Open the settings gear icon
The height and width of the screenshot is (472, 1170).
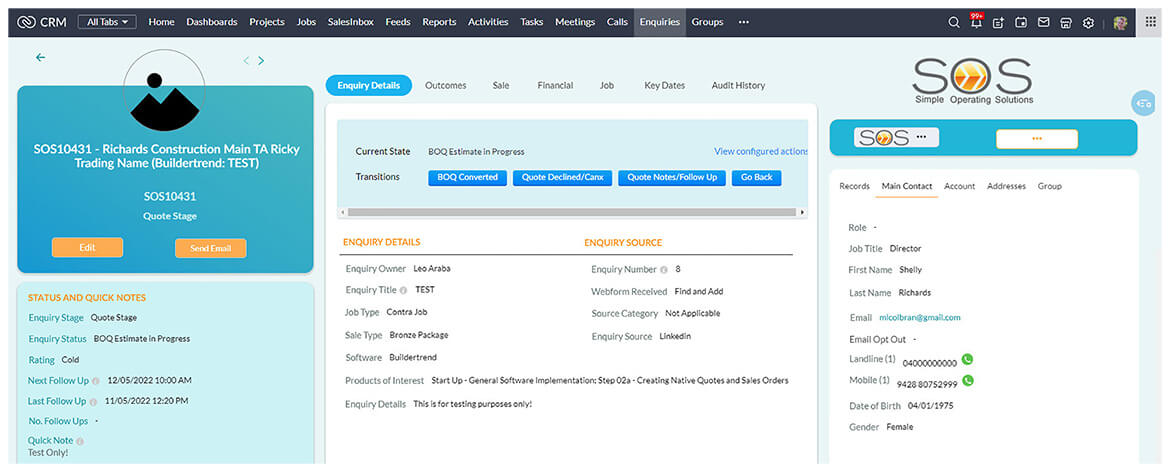tap(1089, 22)
